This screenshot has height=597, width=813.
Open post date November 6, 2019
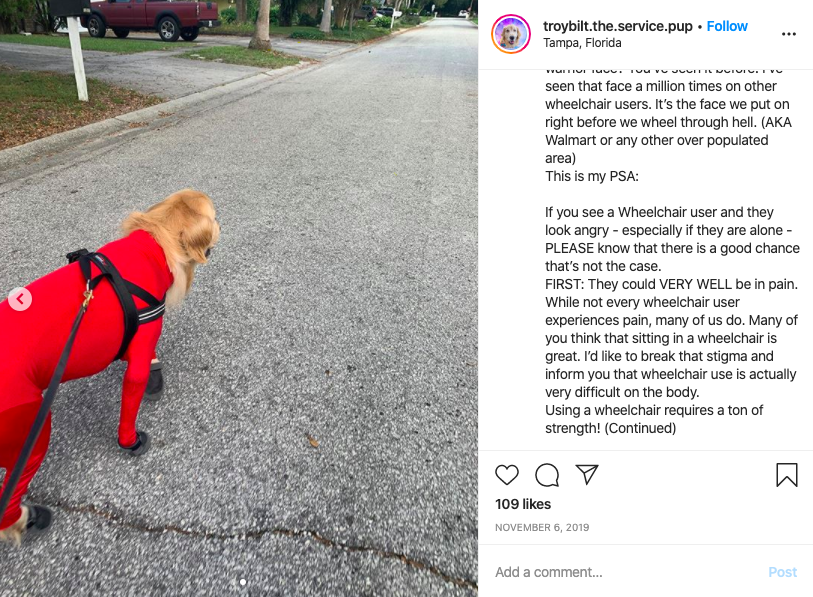coord(542,527)
